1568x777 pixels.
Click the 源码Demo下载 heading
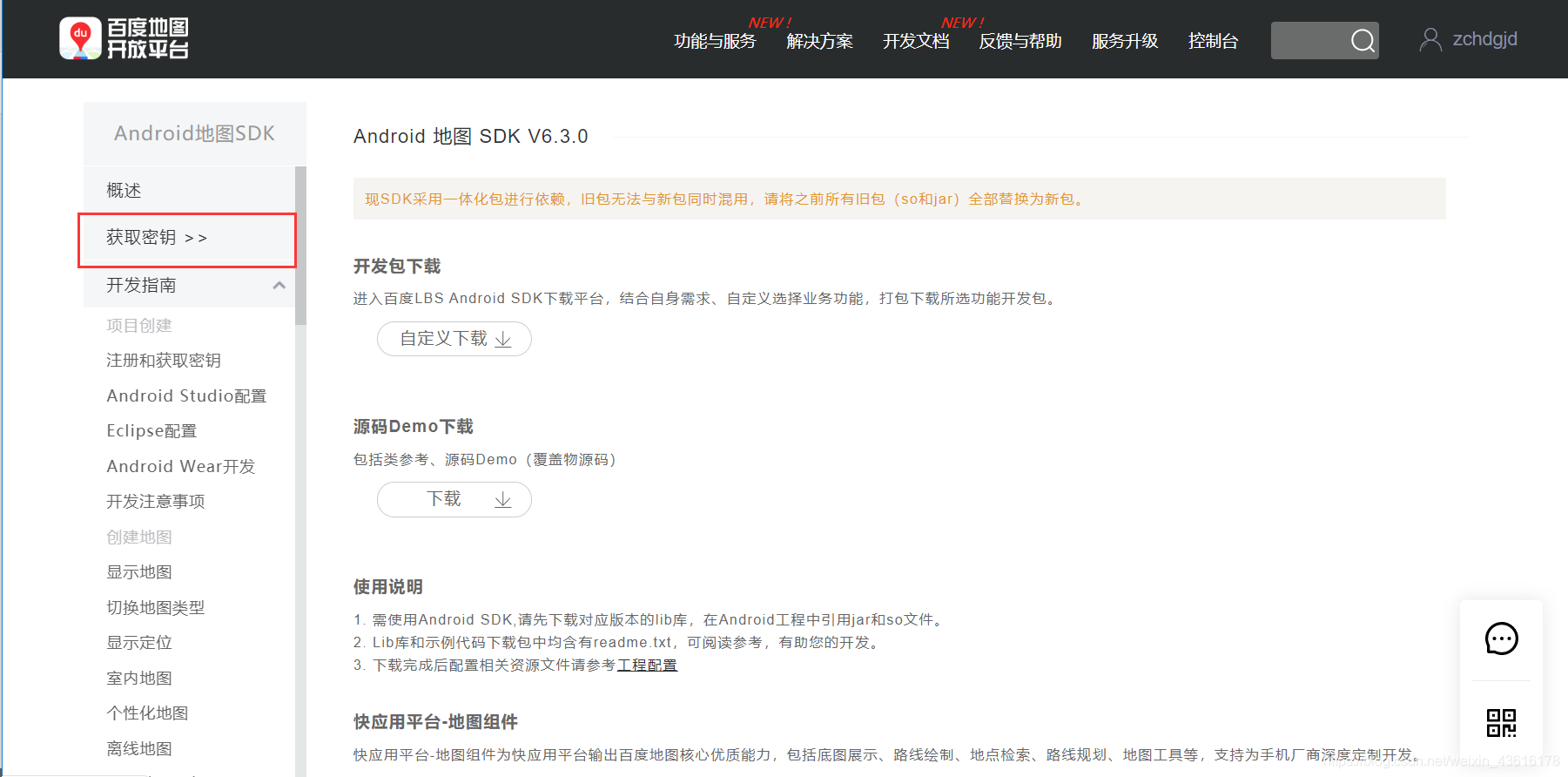click(414, 426)
